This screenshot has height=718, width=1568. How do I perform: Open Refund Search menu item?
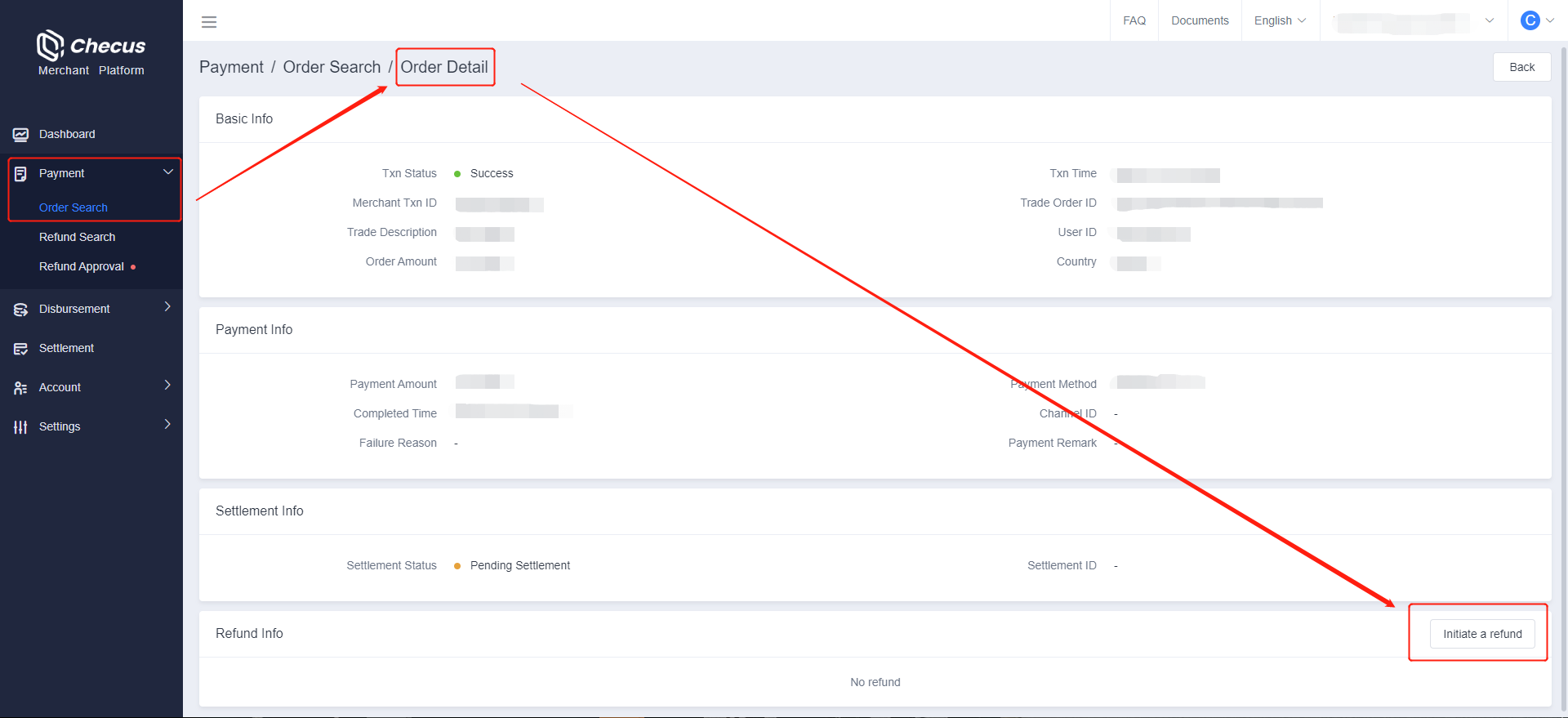pyautogui.click(x=78, y=237)
